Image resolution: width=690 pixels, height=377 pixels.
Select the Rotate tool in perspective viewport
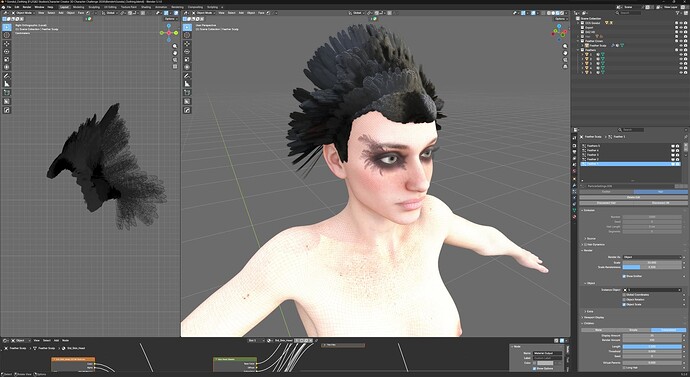(187, 51)
